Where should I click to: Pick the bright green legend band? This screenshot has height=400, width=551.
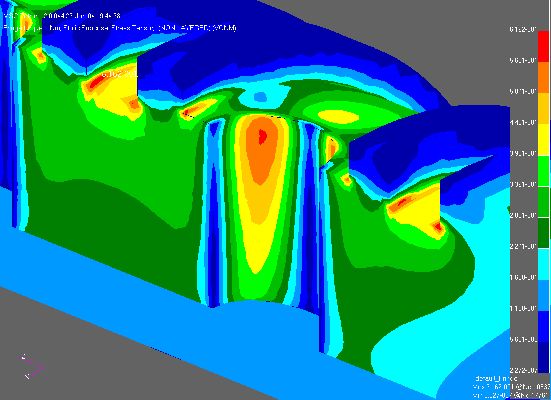[x=543, y=170]
